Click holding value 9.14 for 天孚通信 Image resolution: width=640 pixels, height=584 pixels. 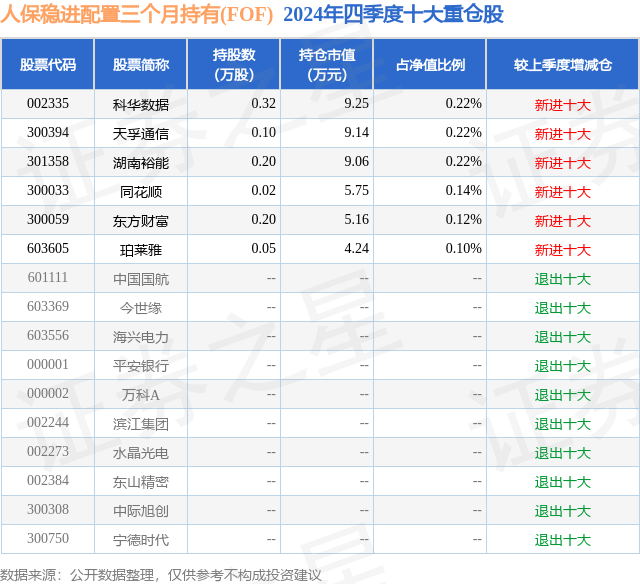click(x=356, y=133)
